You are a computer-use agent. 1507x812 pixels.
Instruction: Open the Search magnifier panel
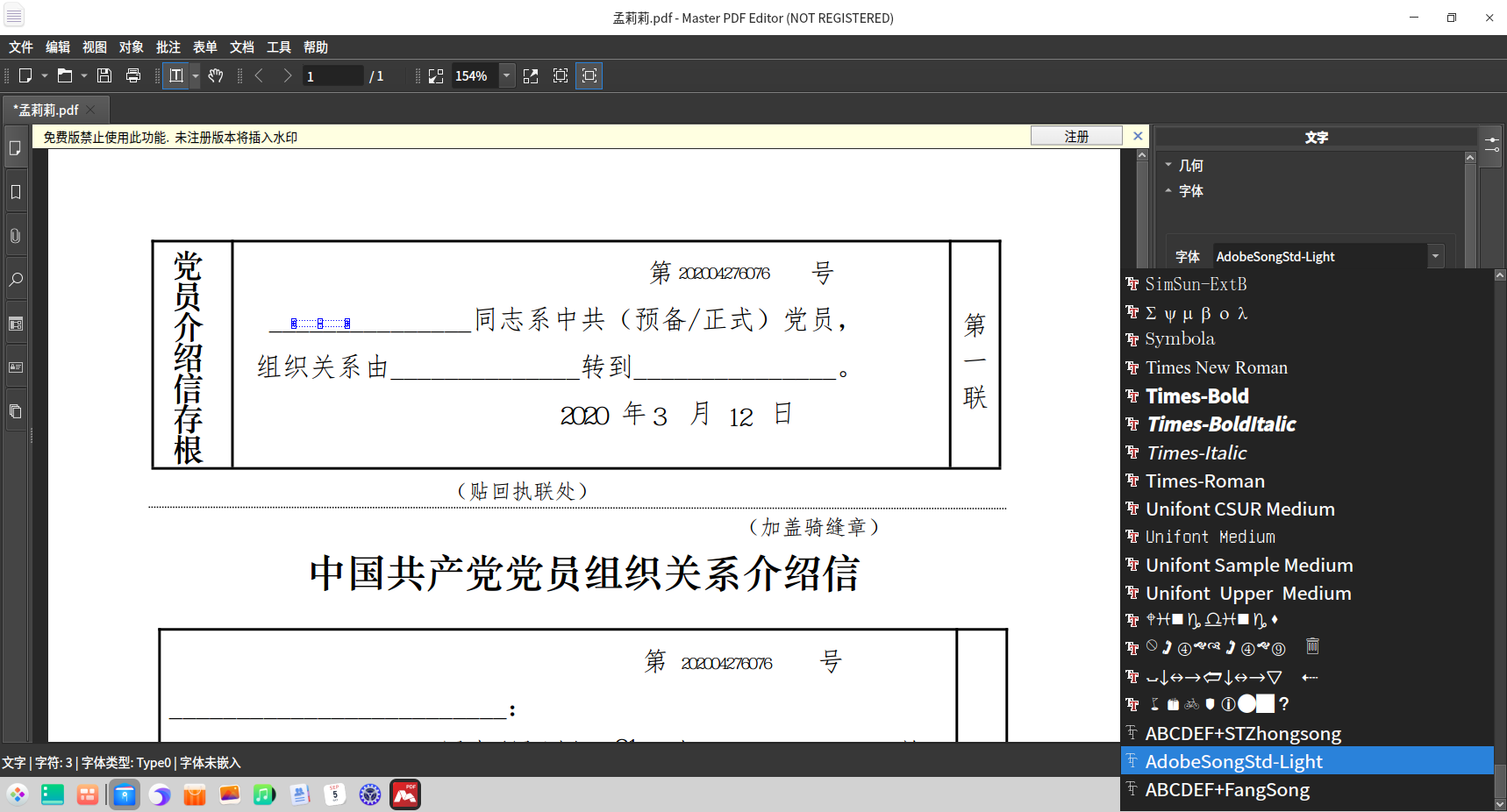coord(16,280)
